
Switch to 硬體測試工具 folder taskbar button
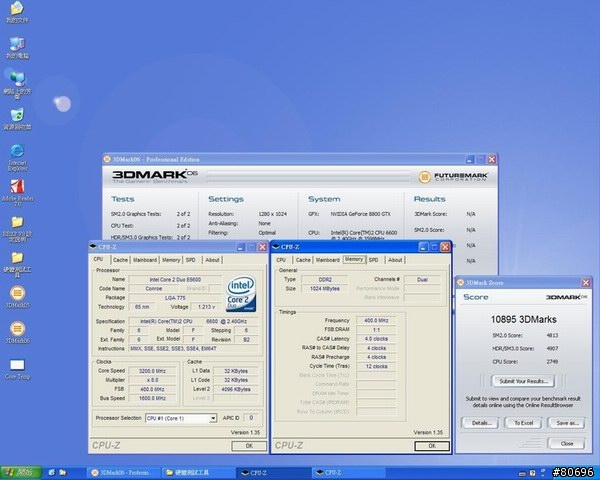pos(197,473)
